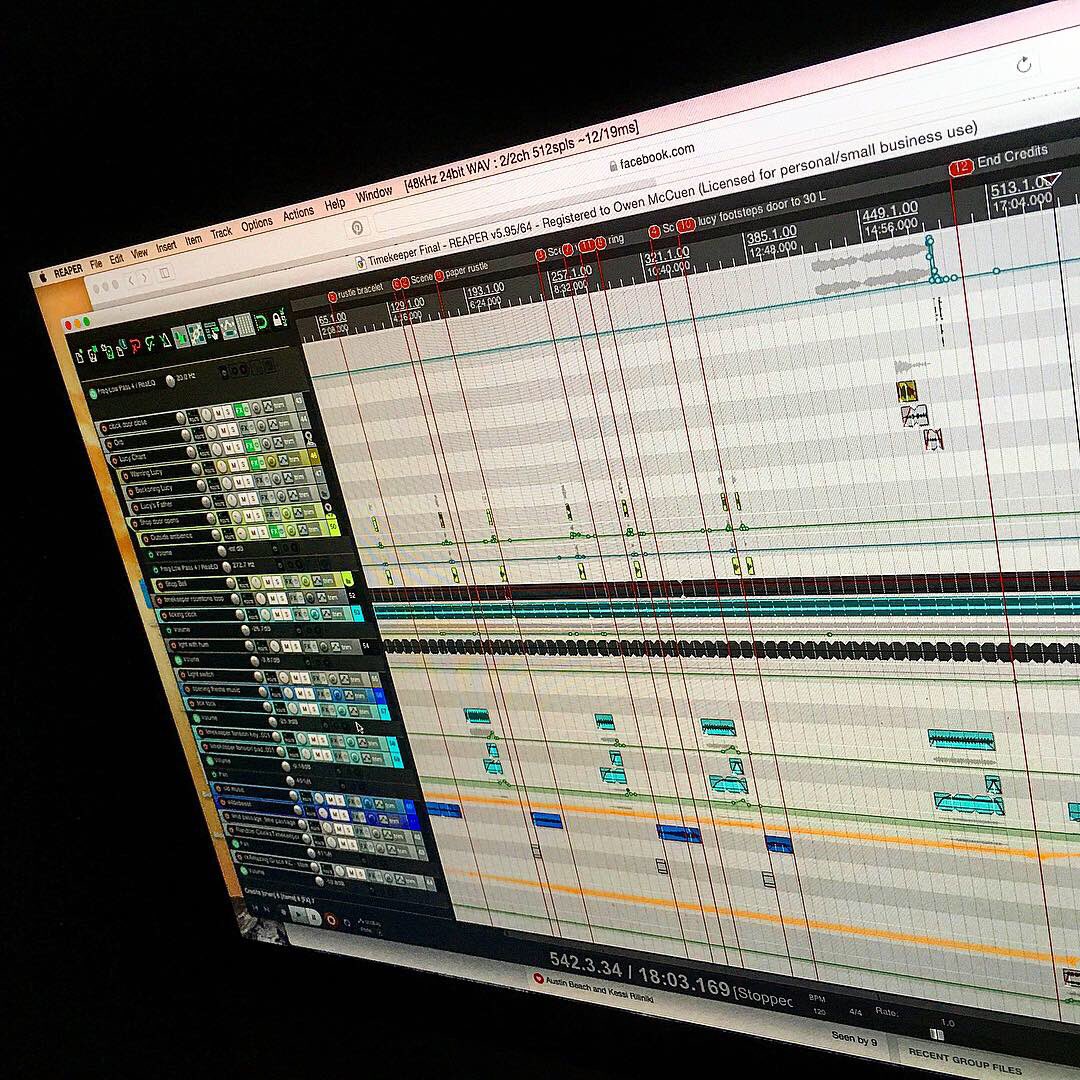Toggle the Item Grouping toolbar icon

pos(196,334)
